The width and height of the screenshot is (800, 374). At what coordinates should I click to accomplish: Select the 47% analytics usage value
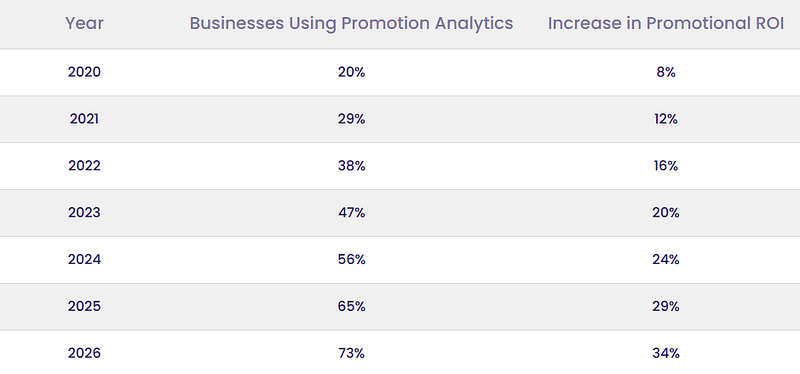(352, 213)
